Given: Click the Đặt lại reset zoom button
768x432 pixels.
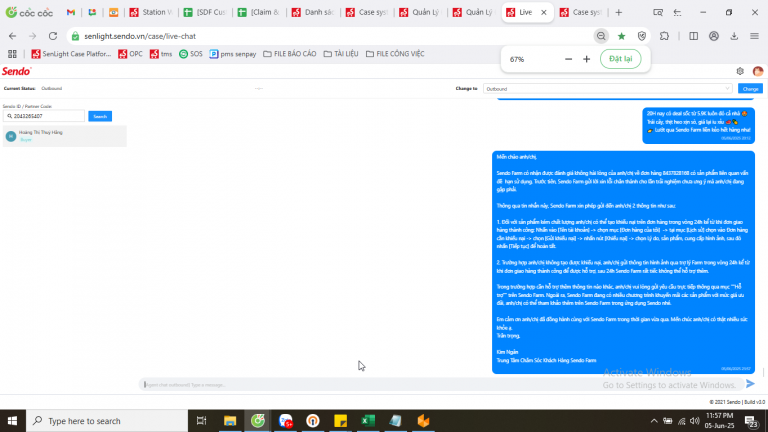Looking at the screenshot, I should coord(621,59).
